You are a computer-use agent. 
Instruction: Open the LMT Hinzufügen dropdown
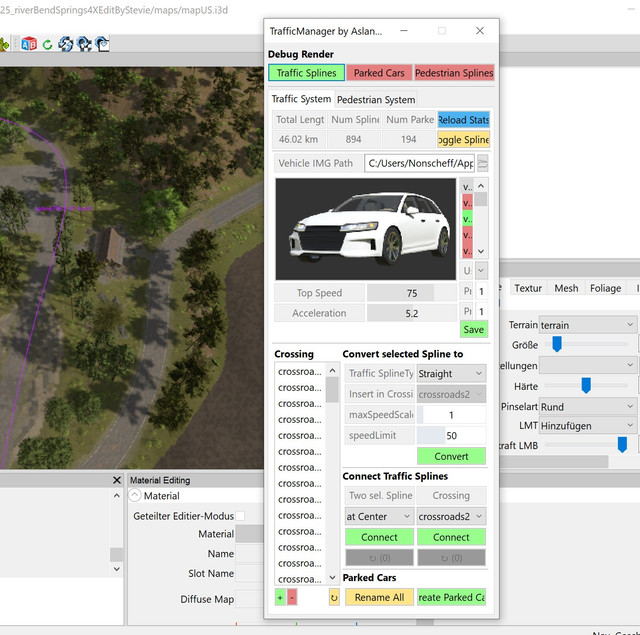click(587, 426)
